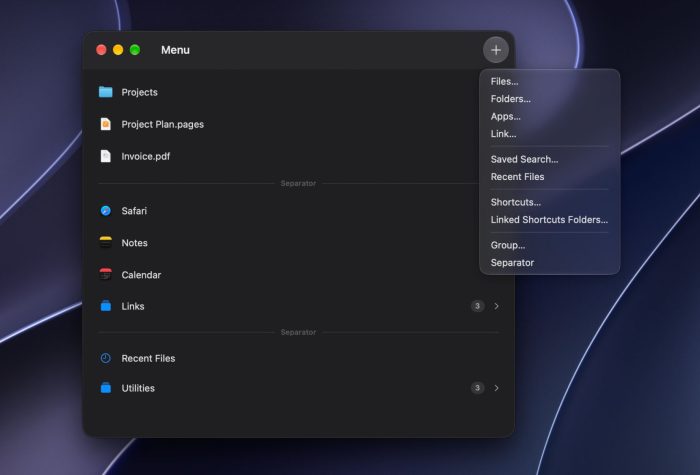The width and height of the screenshot is (700, 475).
Task: Expand the Utilities group chevron
Action: 496,388
